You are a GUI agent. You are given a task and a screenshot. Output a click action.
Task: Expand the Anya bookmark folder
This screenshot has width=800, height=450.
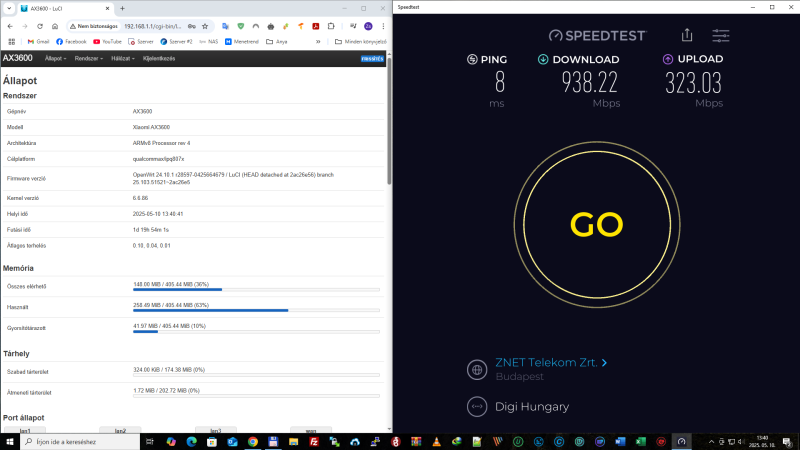click(277, 42)
